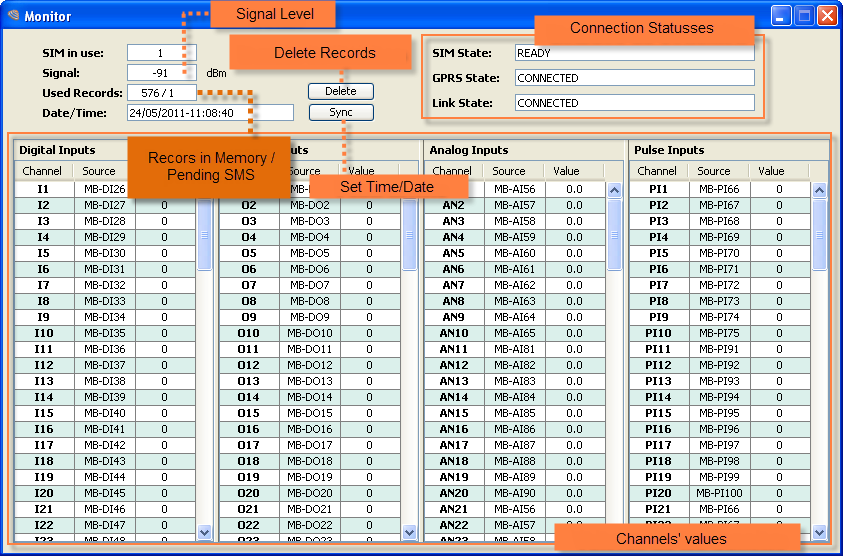Viewport: 843px width, 556px height.
Task: Click Value column header in Analog Inputs
Action: [566, 171]
